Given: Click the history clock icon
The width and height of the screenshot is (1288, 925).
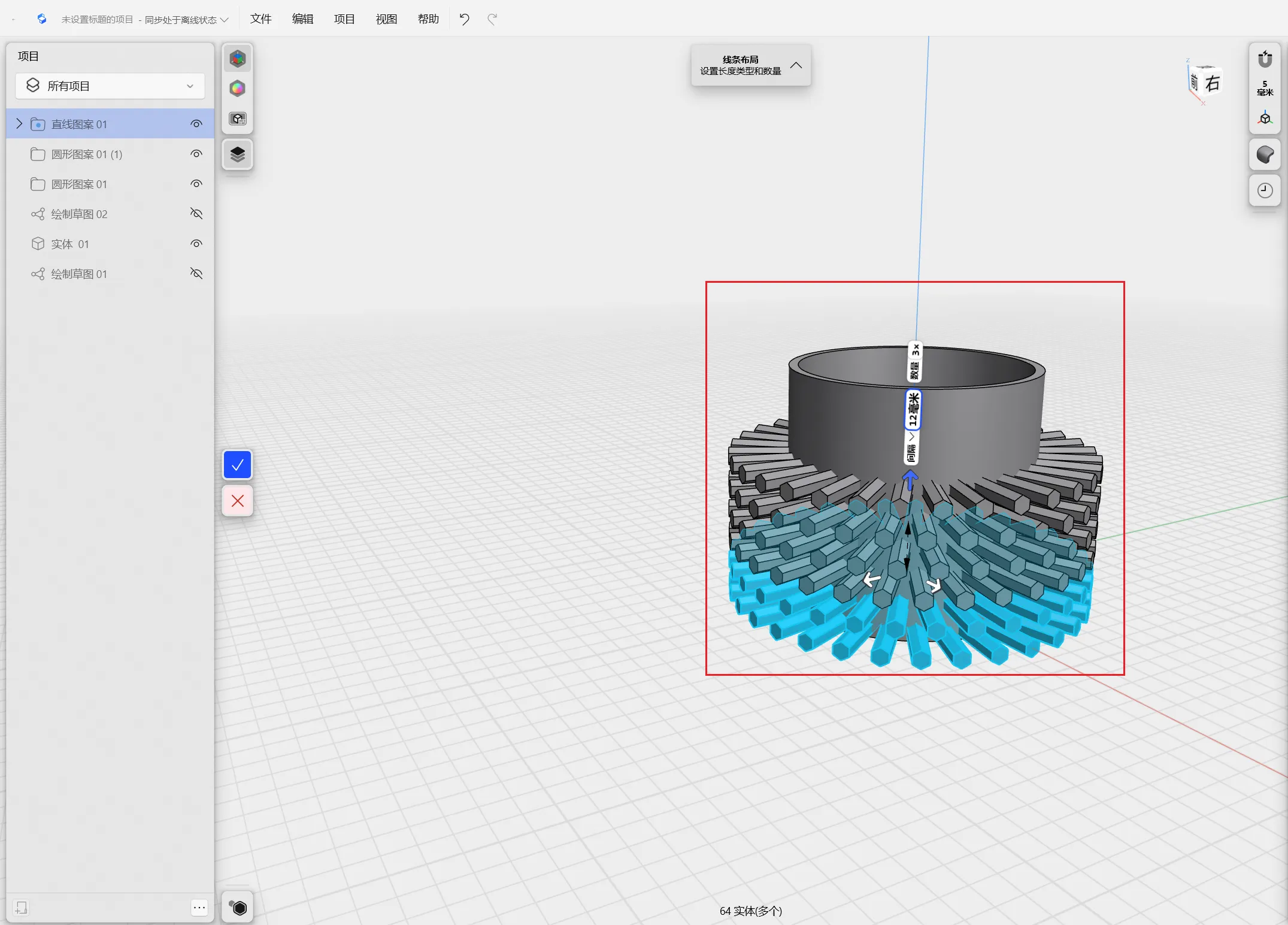Looking at the screenshot, I should click(1265, 191).
